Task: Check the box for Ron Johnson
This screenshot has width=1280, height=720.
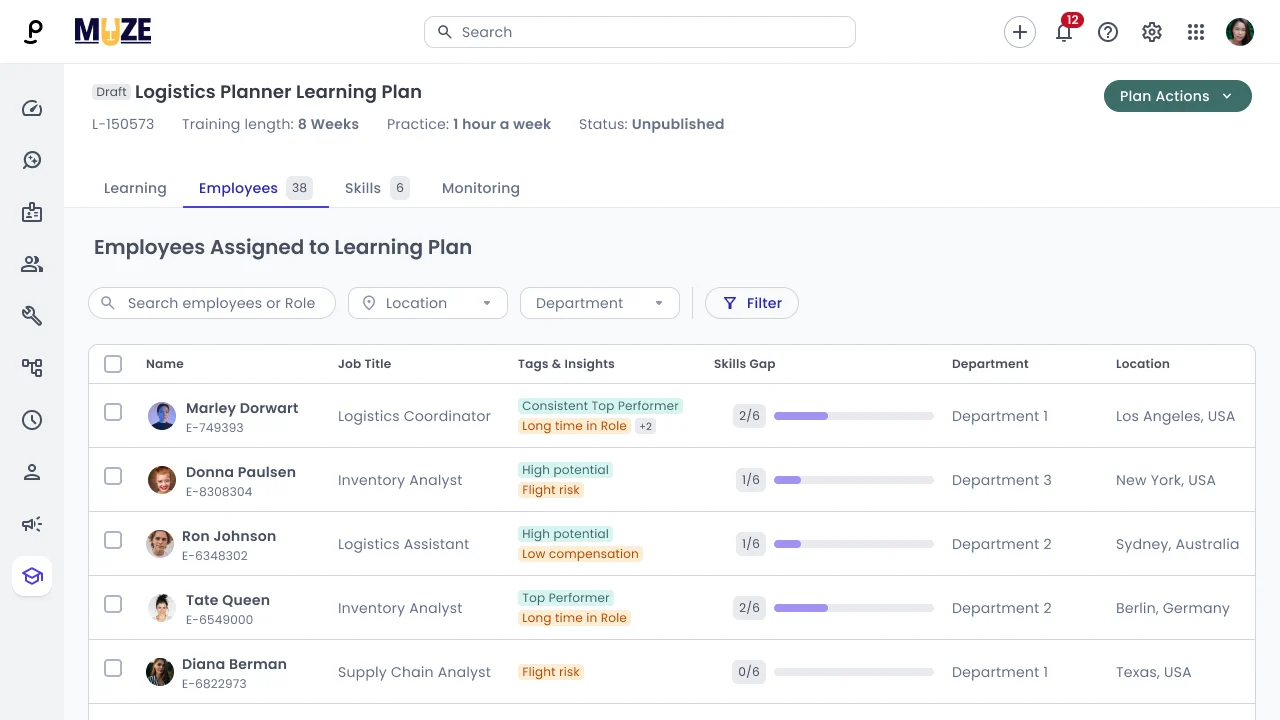Action: point(113,540)
